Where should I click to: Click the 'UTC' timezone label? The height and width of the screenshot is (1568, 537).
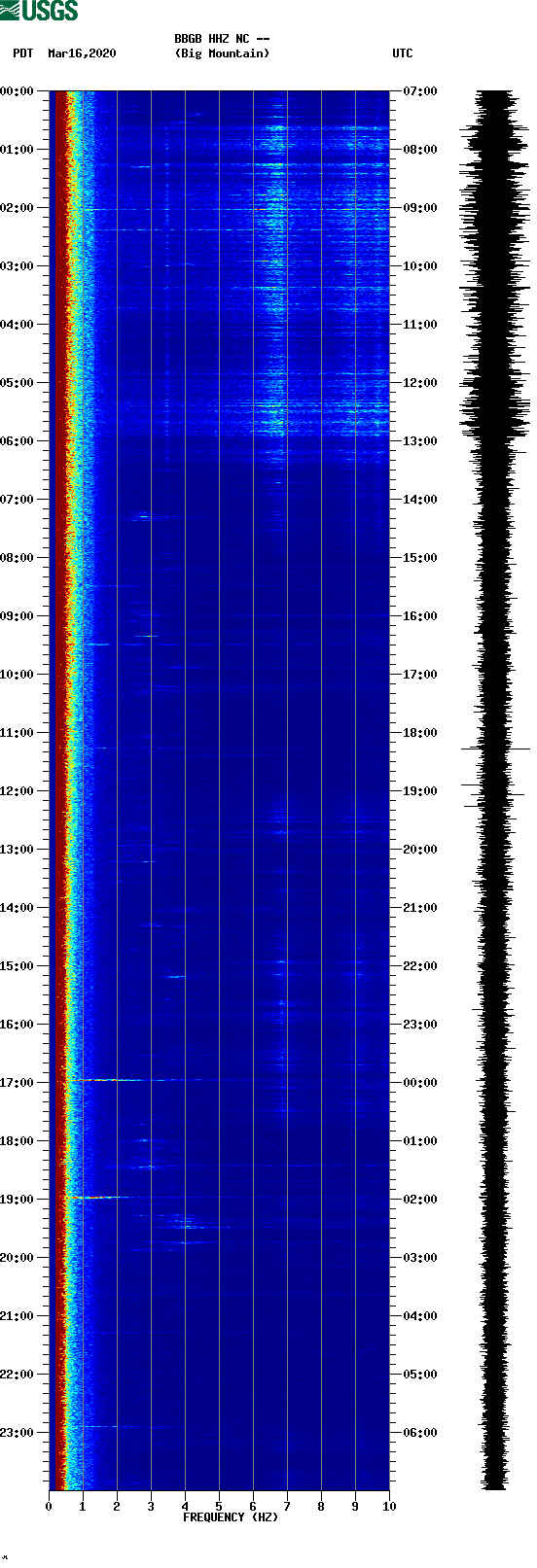click(403, 53)
